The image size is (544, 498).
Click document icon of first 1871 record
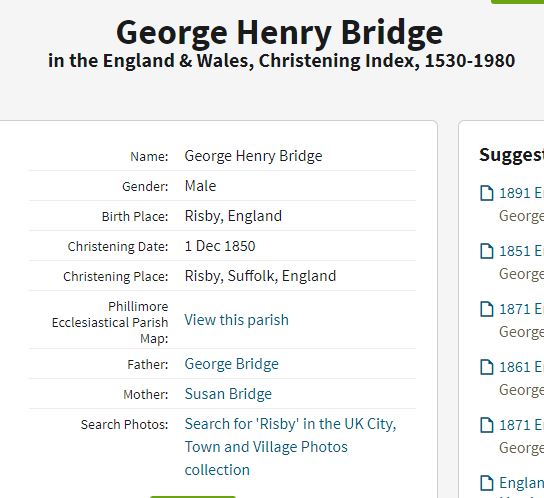pyautogui.click(x=486, y=309)
